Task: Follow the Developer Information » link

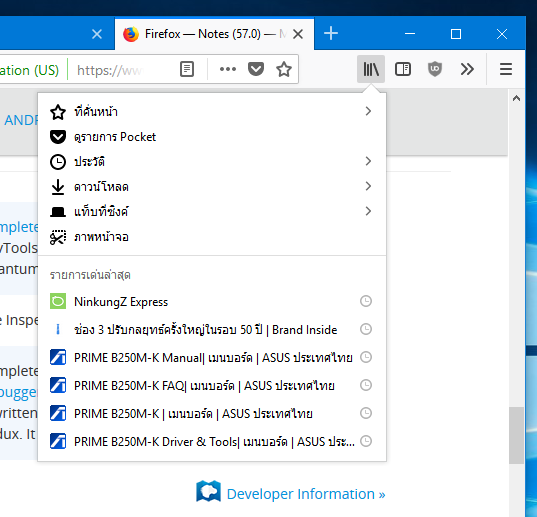Action: [x=306, y=494]
